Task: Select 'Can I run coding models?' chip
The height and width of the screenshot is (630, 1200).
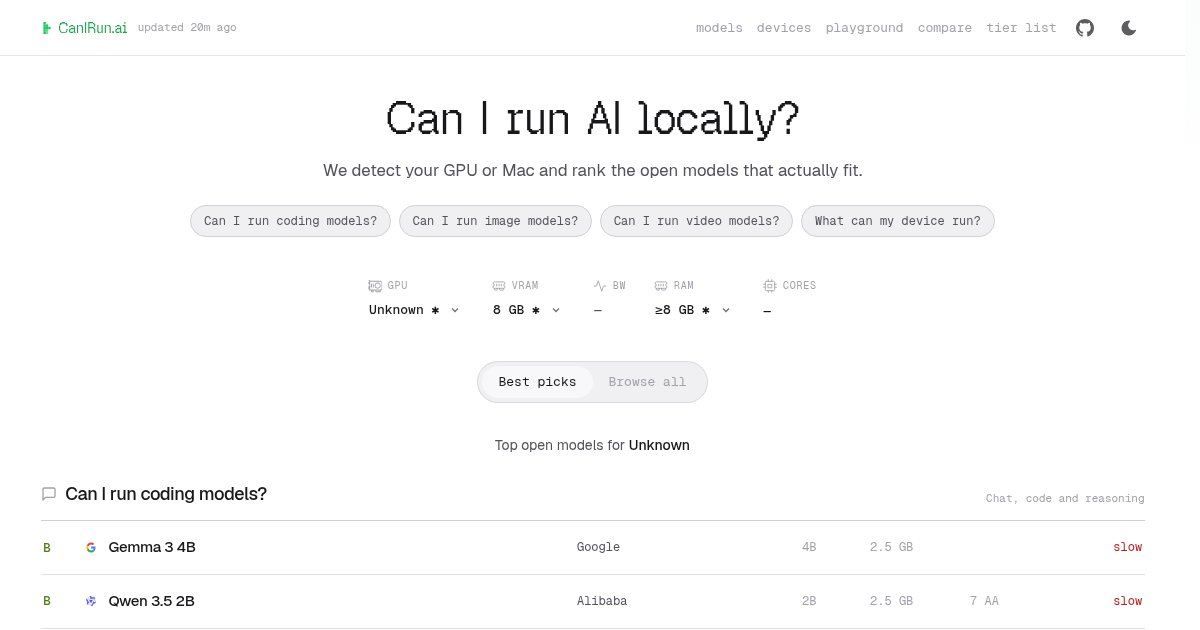Action: pyautogui.click(x=290, y=221)
